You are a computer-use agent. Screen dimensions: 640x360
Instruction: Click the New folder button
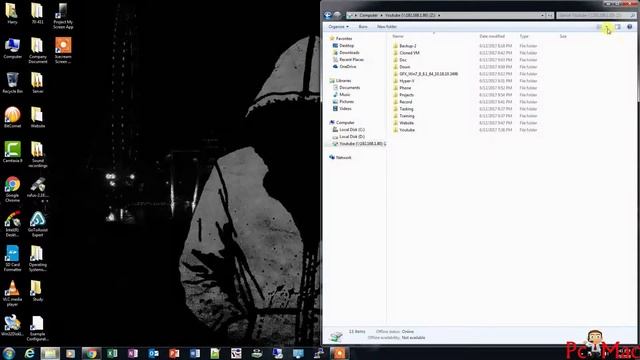[387, 27]
